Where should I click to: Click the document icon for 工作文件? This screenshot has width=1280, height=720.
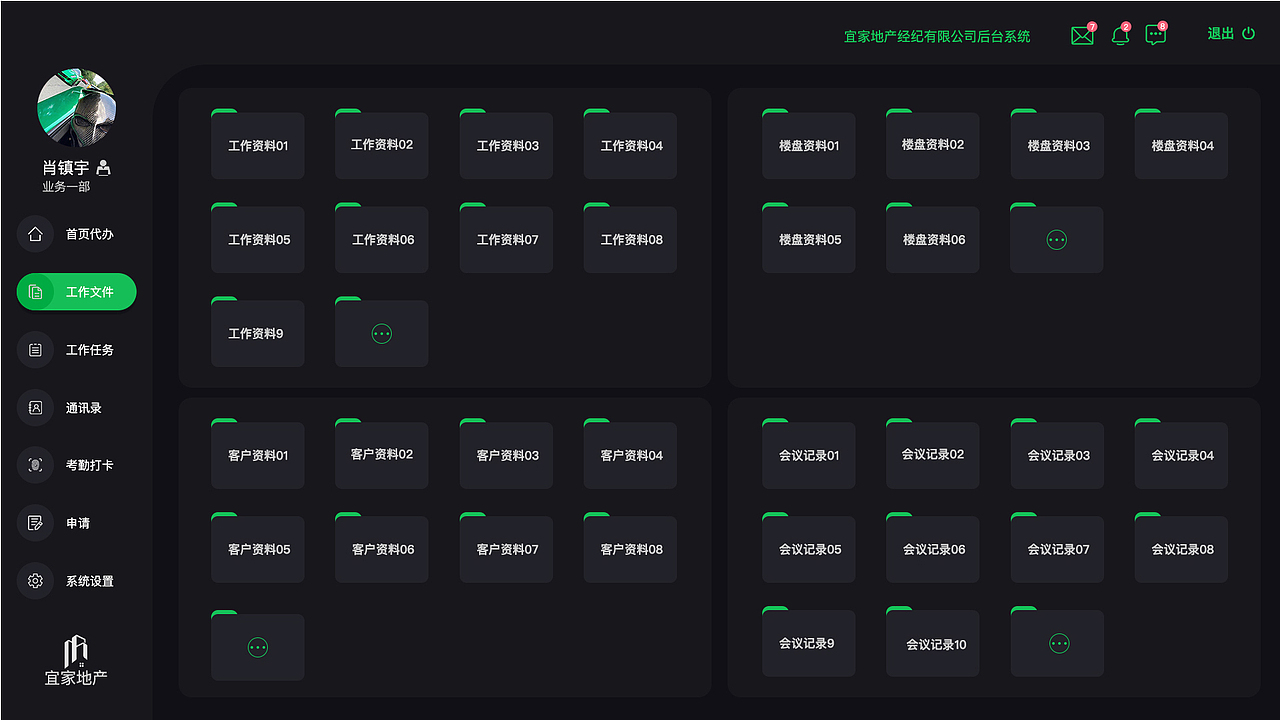35,292
